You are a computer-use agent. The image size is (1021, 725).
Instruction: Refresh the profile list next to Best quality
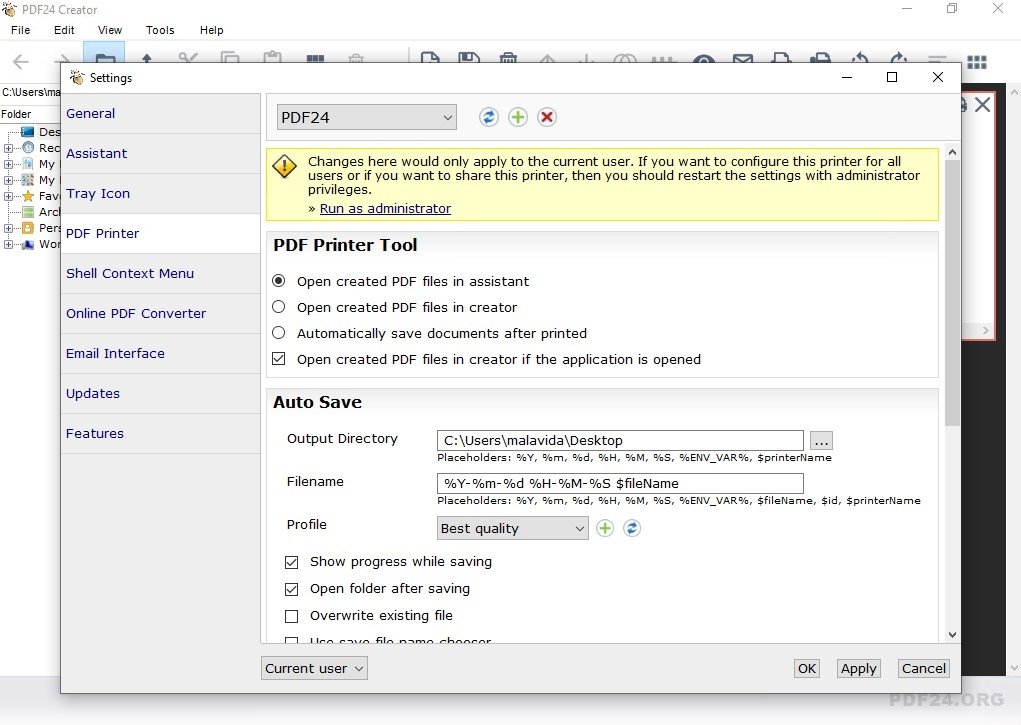(x=632, y=528)
